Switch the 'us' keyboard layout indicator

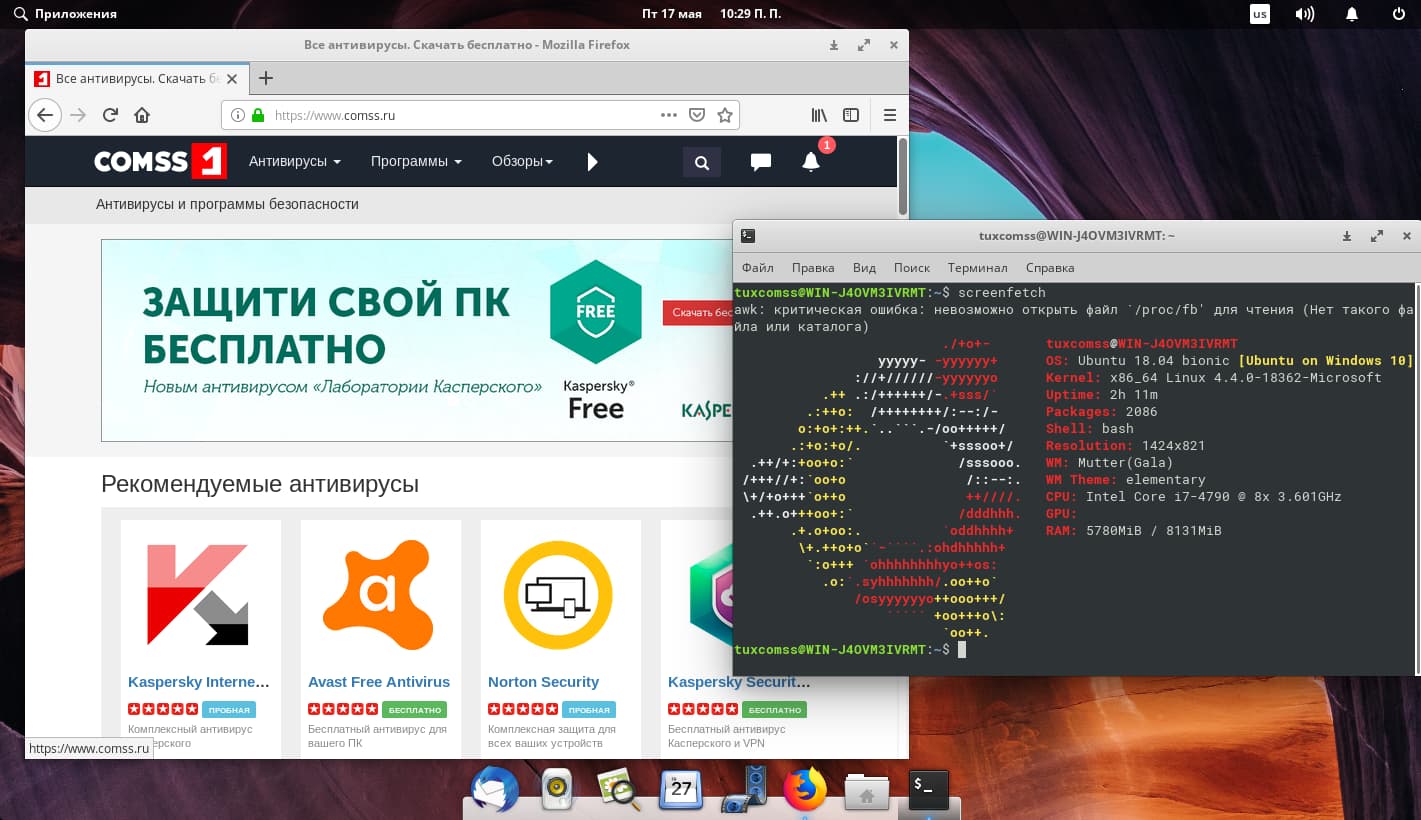click(1260, 14)
